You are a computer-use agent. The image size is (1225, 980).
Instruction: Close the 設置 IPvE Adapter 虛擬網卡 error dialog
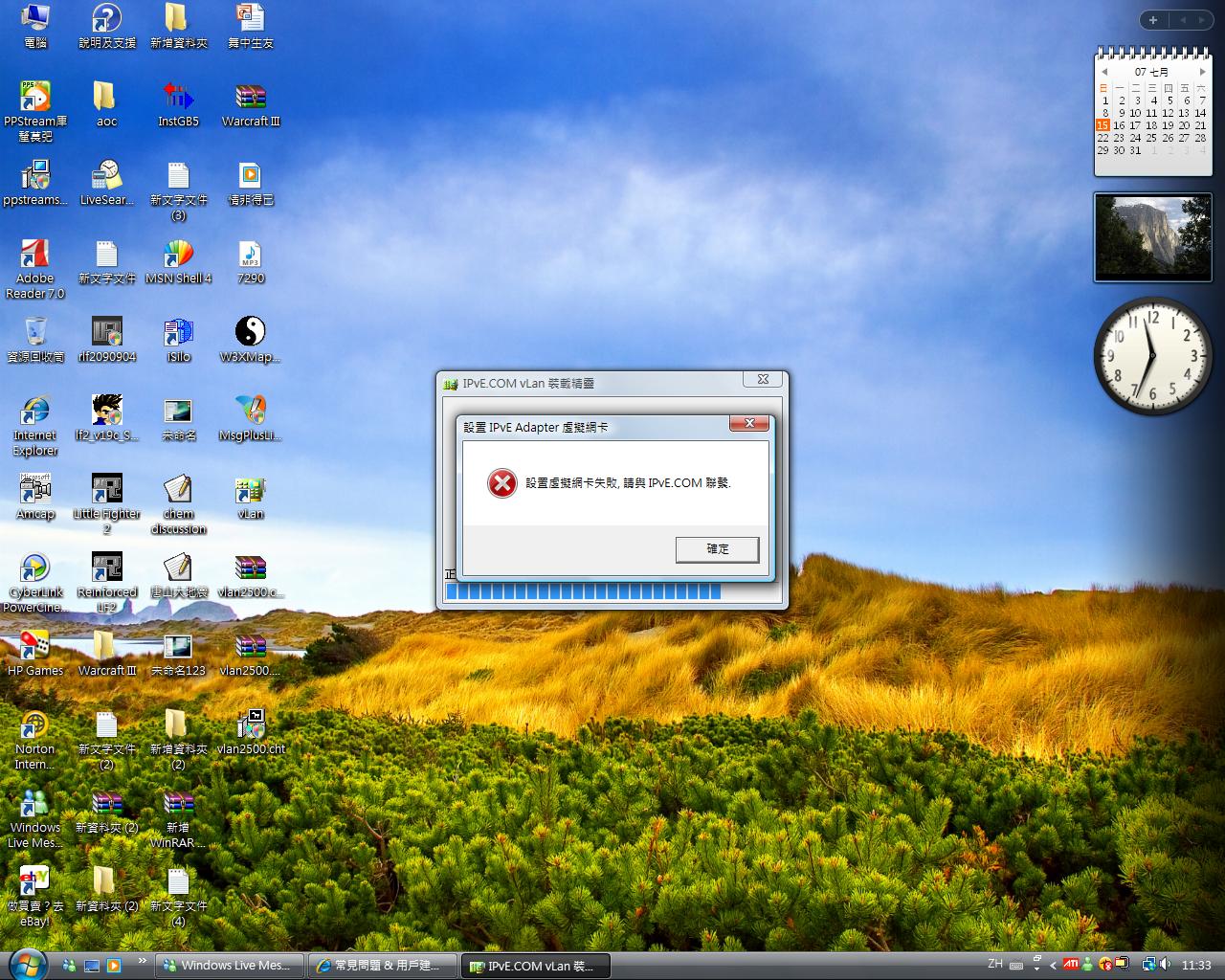(x=749, y=423)
